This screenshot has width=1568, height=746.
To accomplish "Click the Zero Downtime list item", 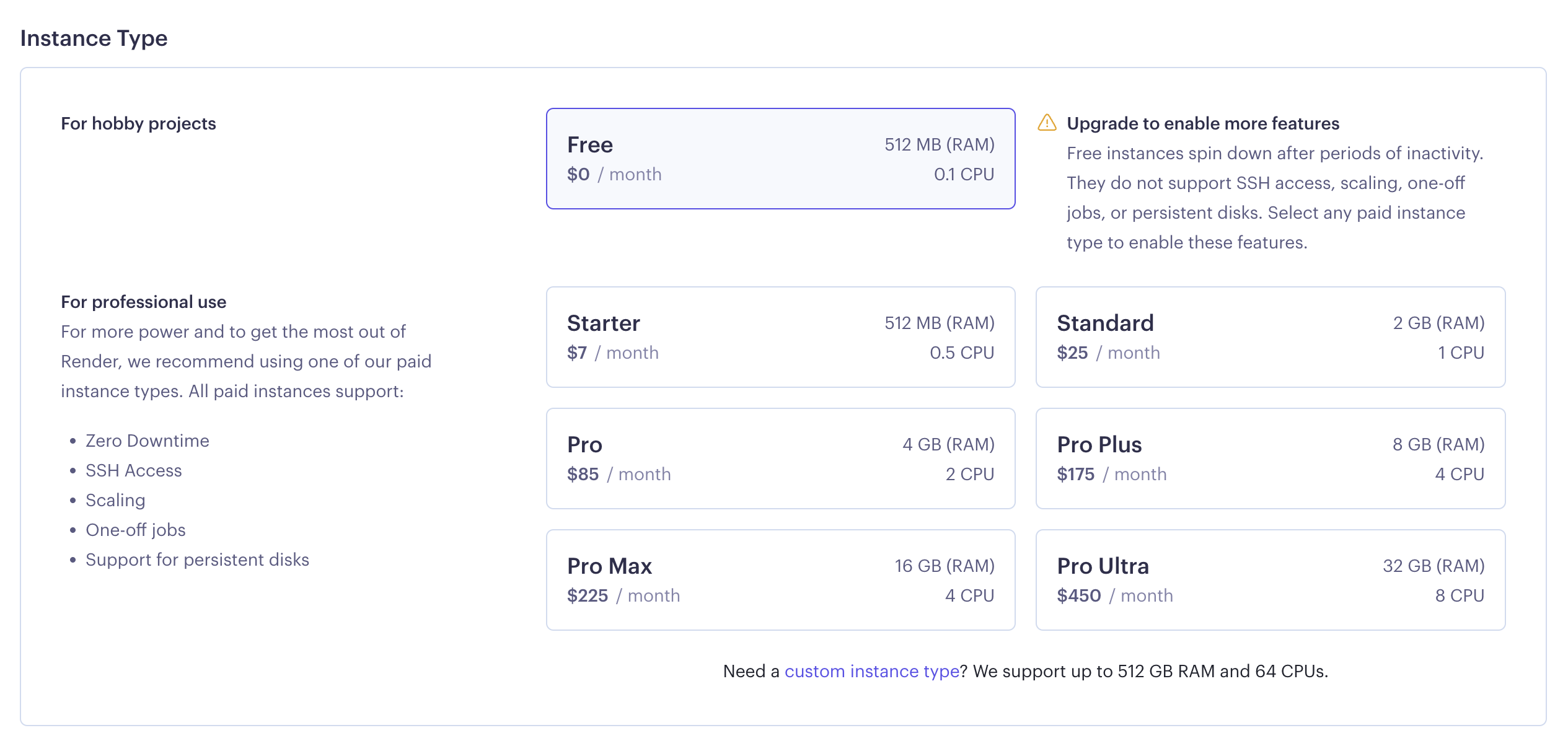I will (x=147, y=441).
